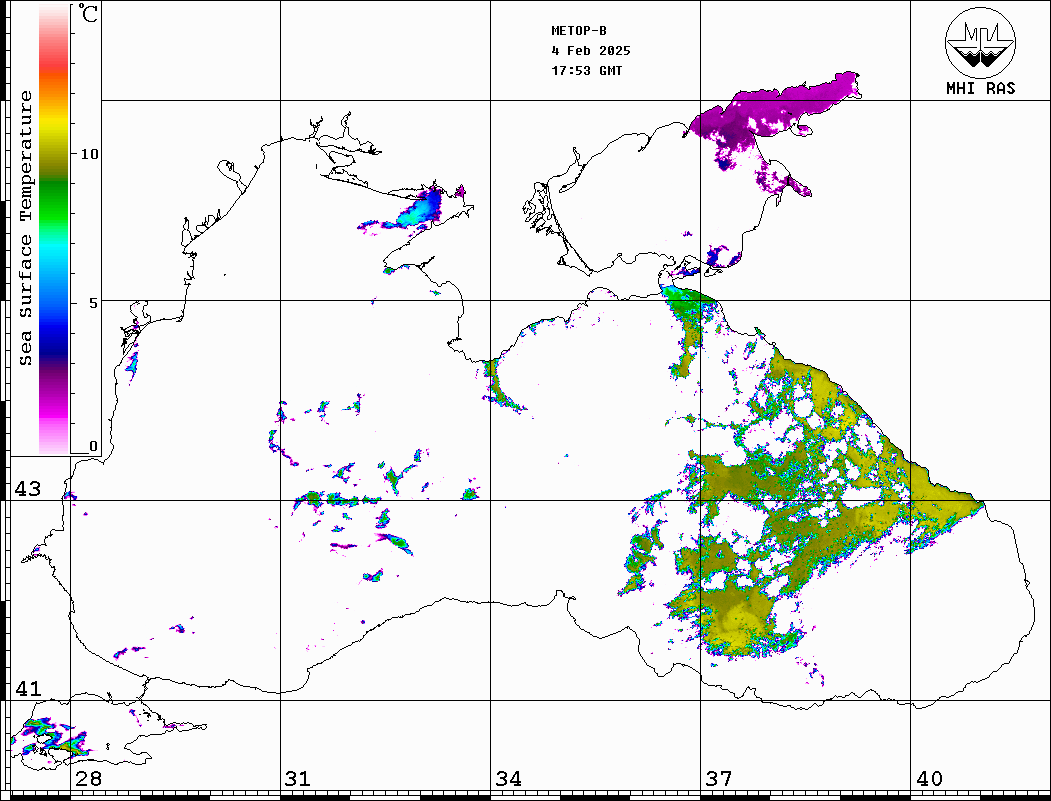This screenshot has height=801, width=1051.
Task: Click the 0 value on temperature scale
Action: point(93,446)
